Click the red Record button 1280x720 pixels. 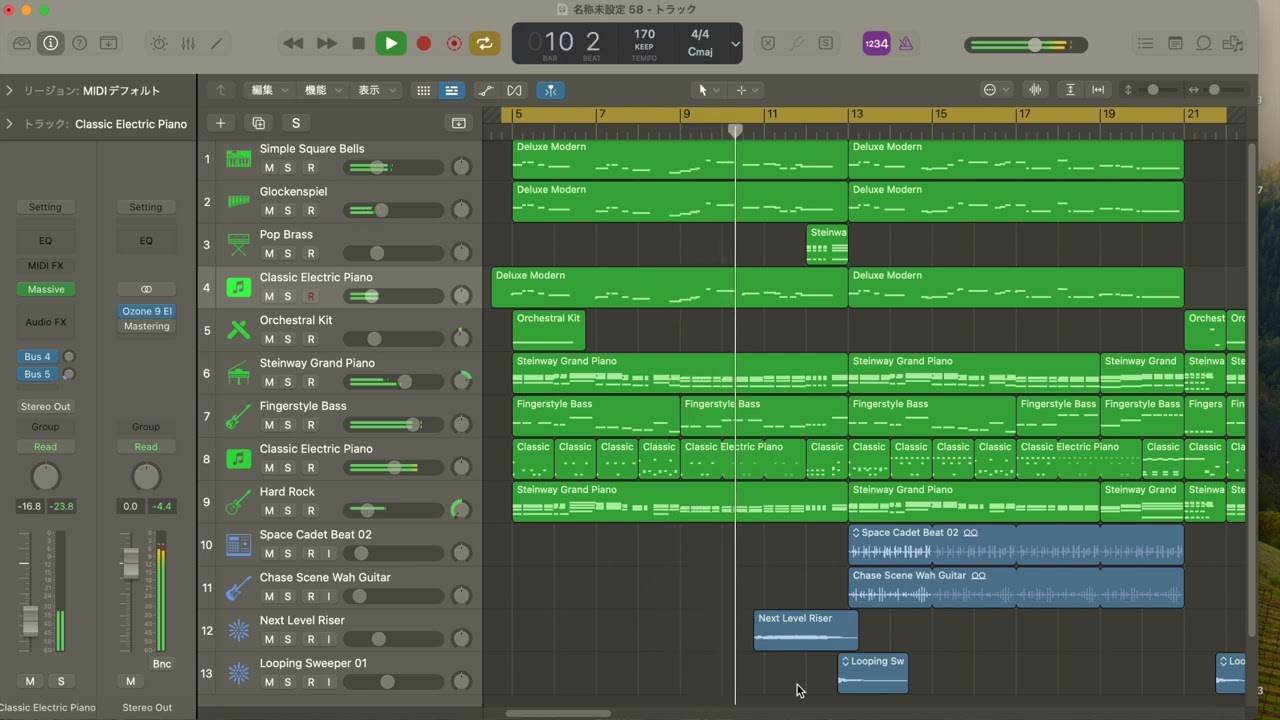[x=423, y=44]
